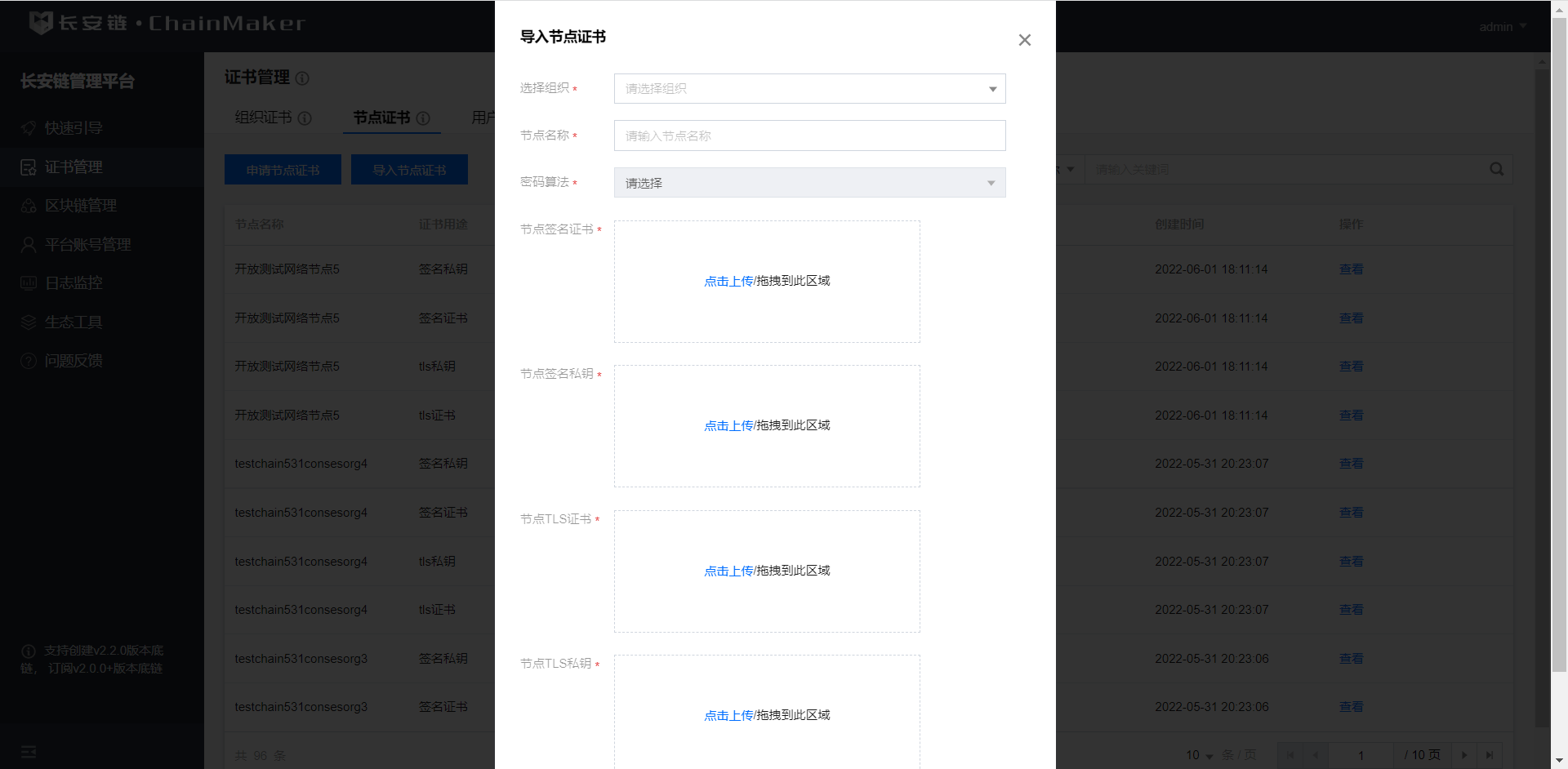
Task: Click the apply for node certificate button
Action: (x=283, y=170)
